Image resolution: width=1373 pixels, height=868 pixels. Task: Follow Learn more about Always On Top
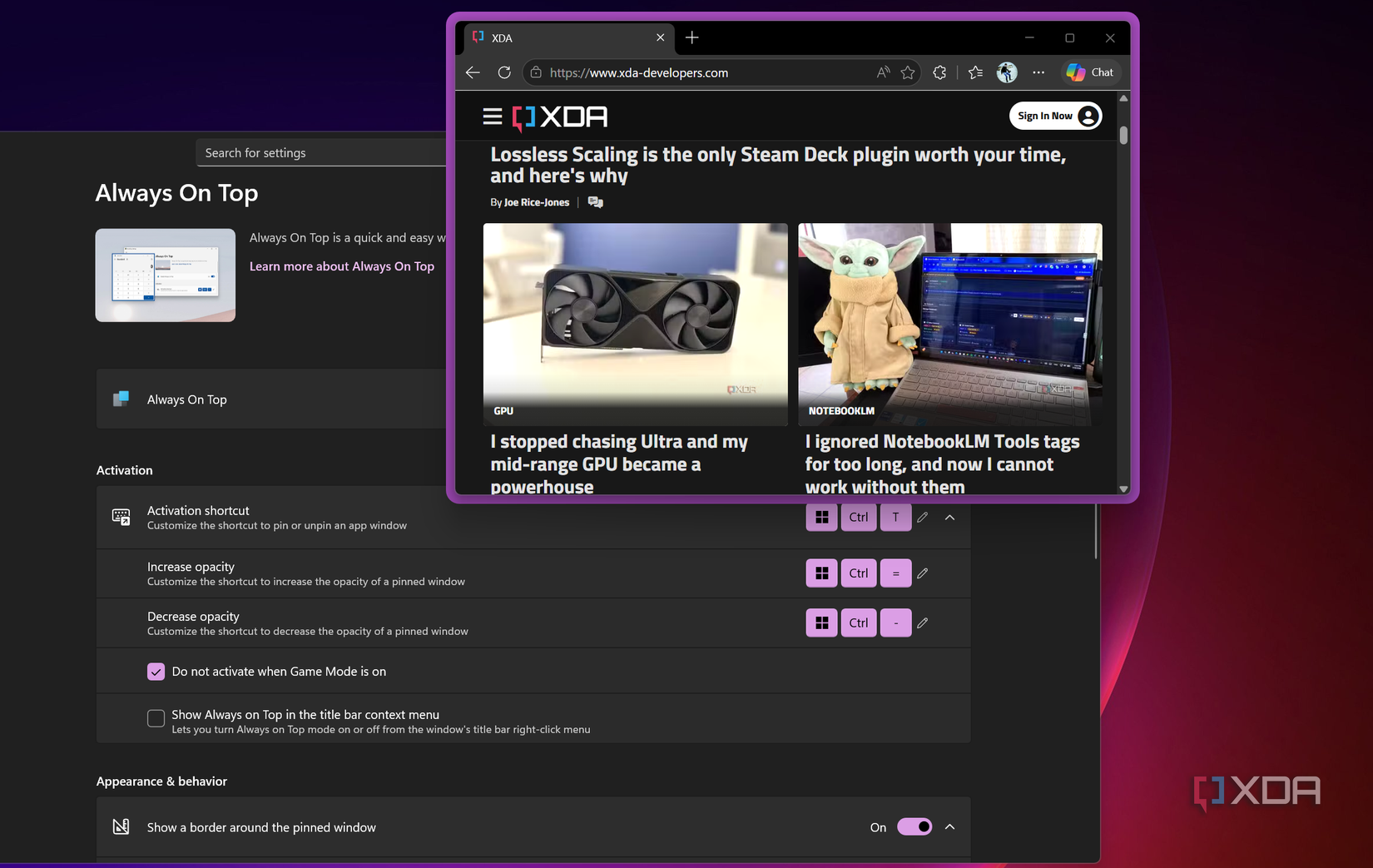(x=342, y=266)
